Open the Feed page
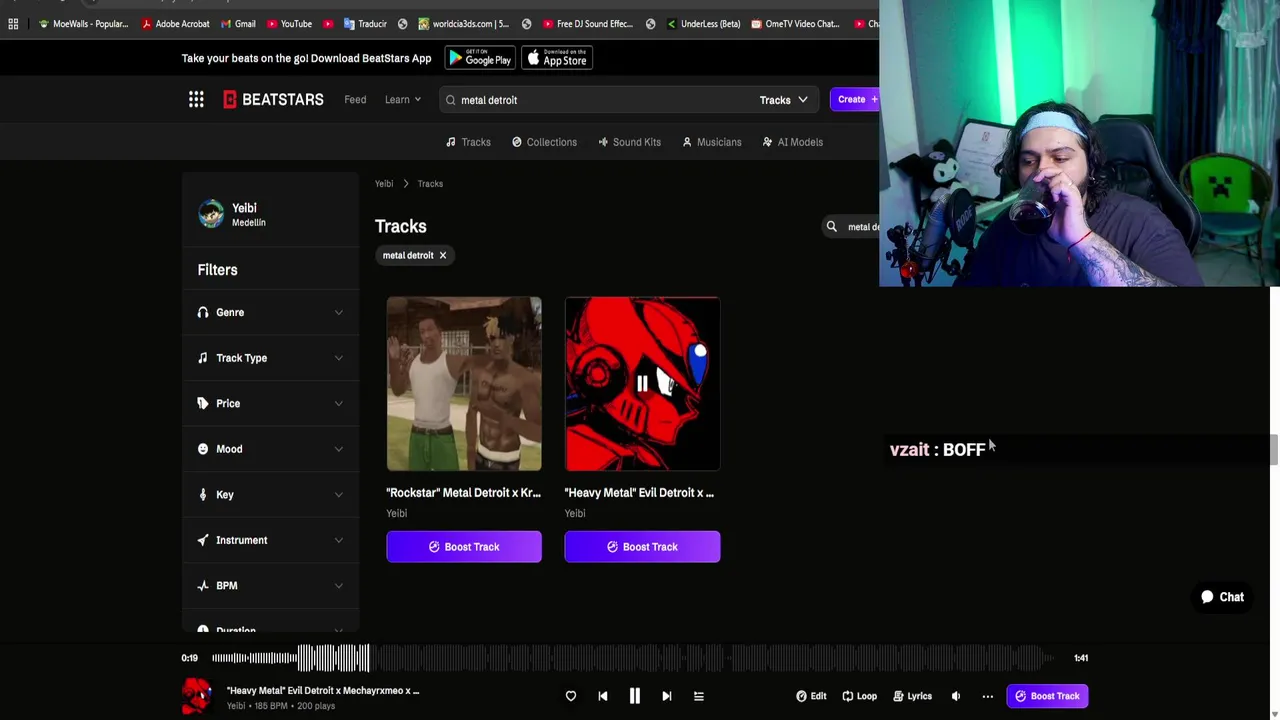Screen dimensions: 1280x720 355,100
